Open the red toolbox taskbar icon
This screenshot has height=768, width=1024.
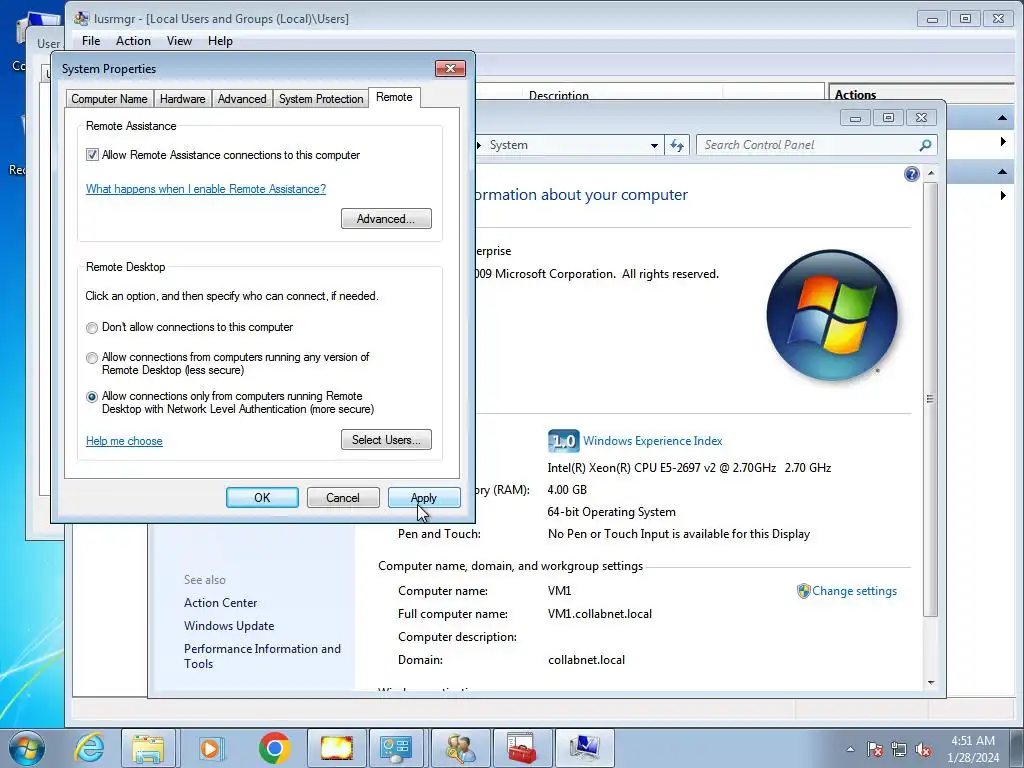click(x=521, y=748)
